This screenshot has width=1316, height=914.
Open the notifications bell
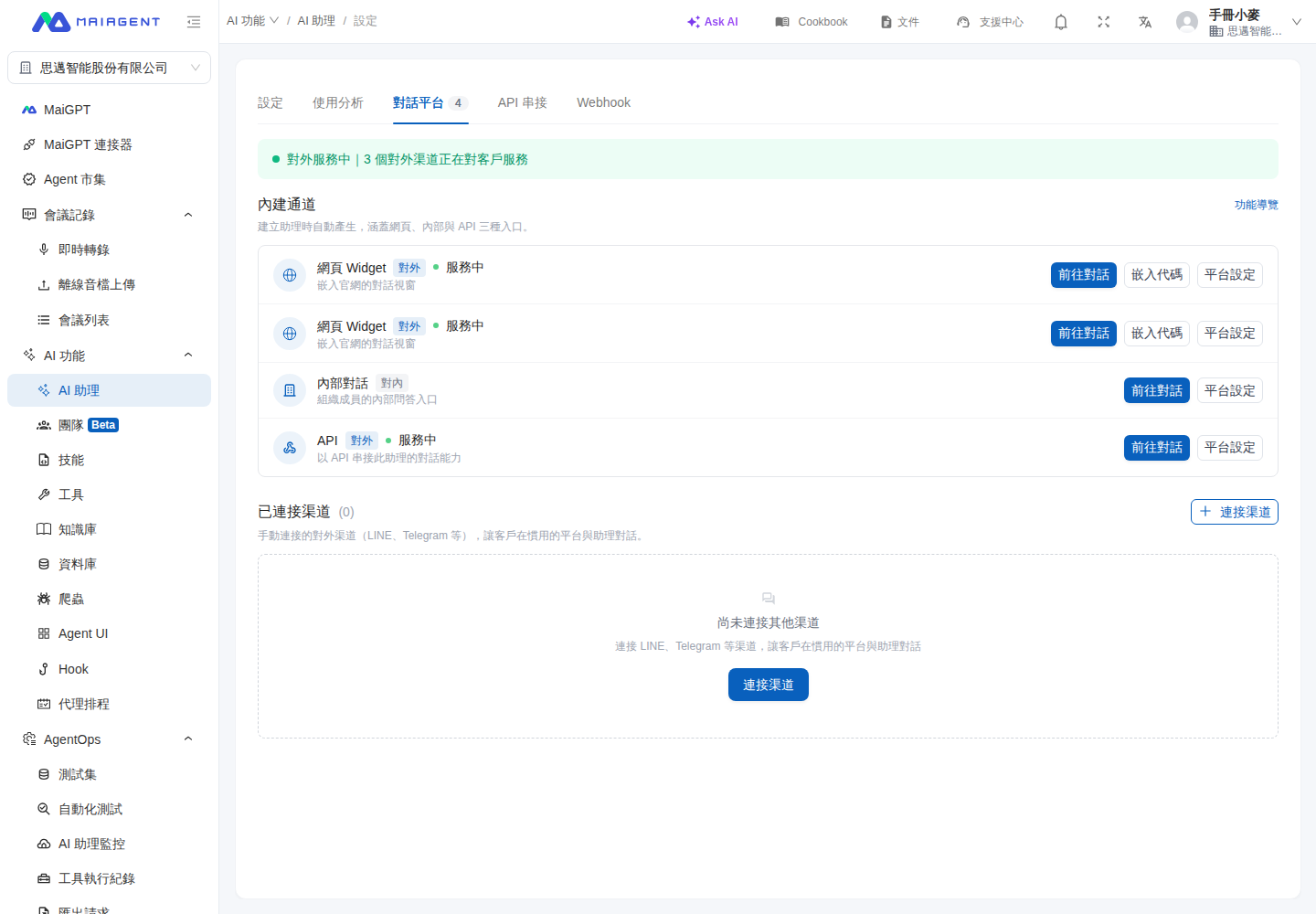(1061, 22)
